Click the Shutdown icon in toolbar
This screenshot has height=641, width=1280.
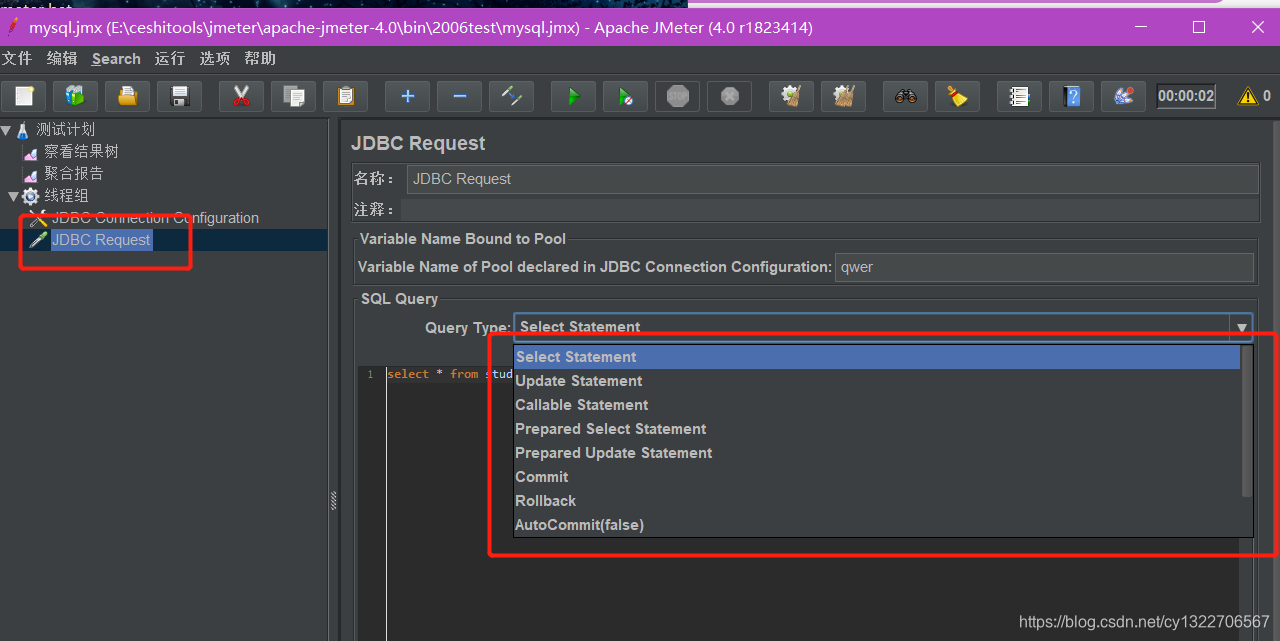pyautogui.click(x=730, y=96)
